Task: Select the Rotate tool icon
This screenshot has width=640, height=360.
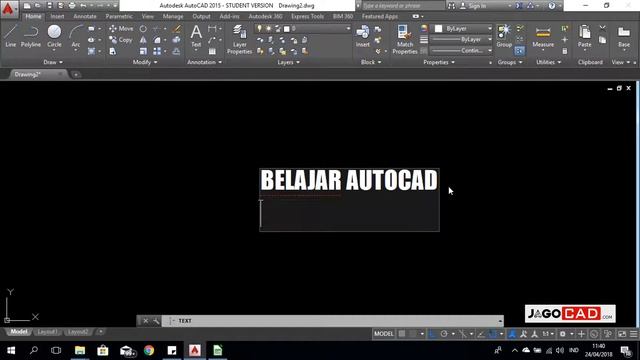Action: tap(143, 29)
